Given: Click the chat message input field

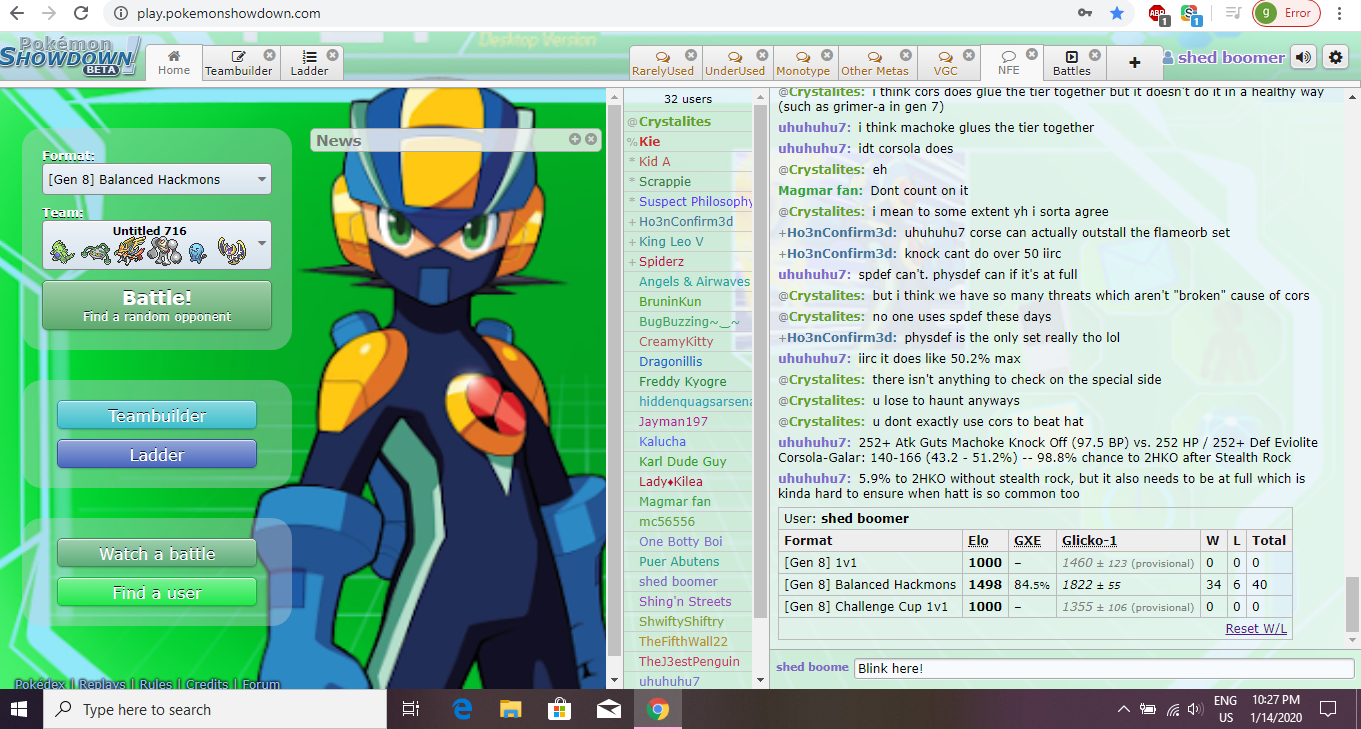Looking at the screenshot, I should point(1104,668).
